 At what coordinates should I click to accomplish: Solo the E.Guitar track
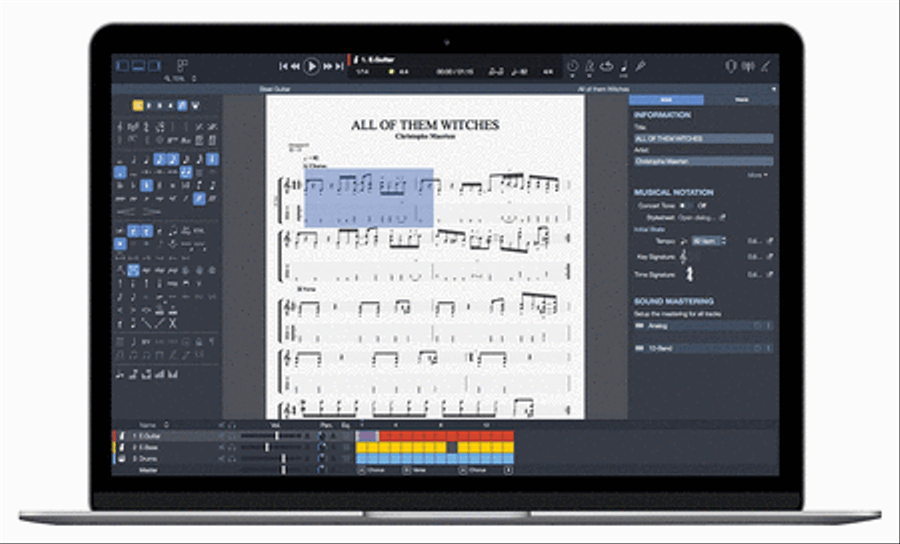232,436
